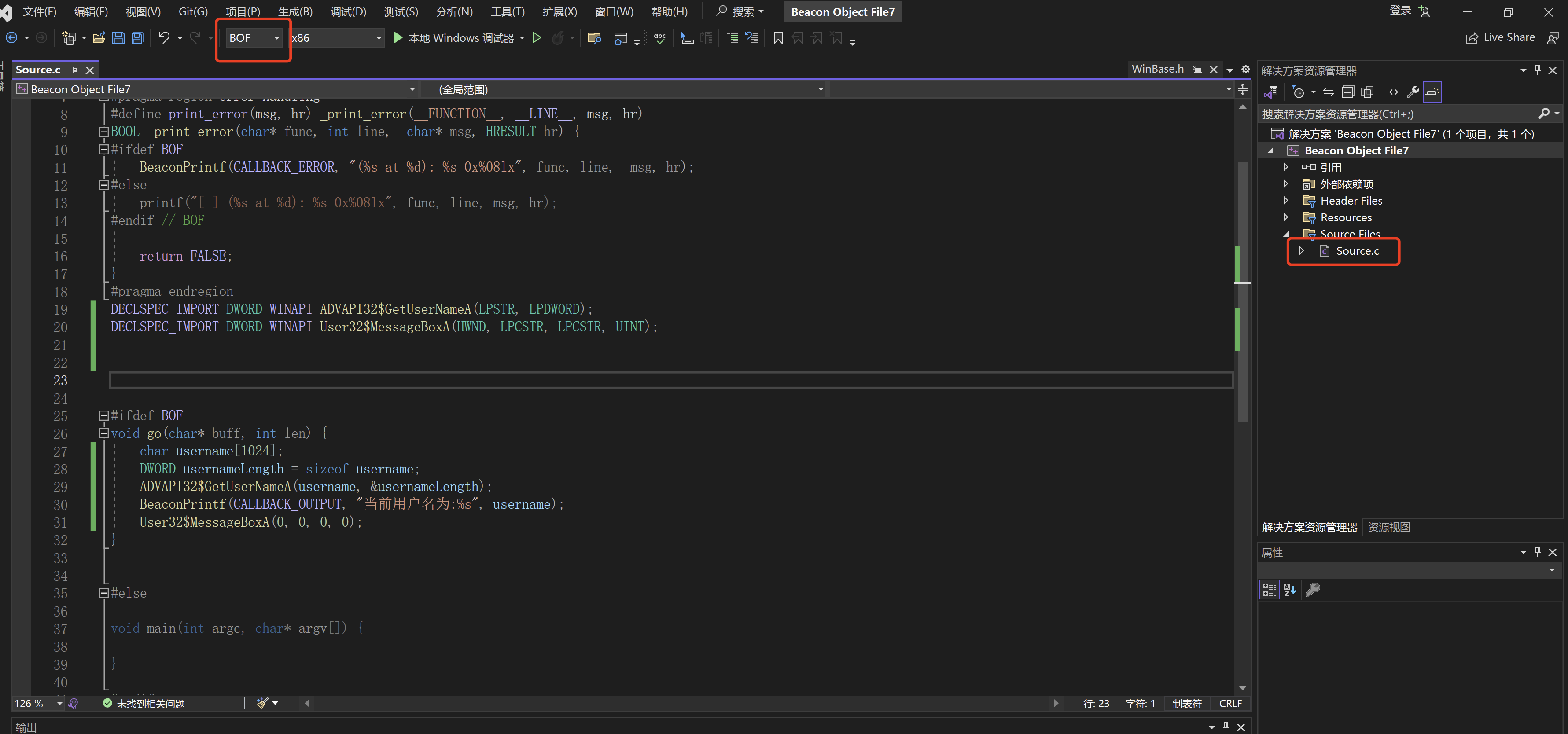
Task: Click the Find in Files folder icon
Action: [594, 38]
